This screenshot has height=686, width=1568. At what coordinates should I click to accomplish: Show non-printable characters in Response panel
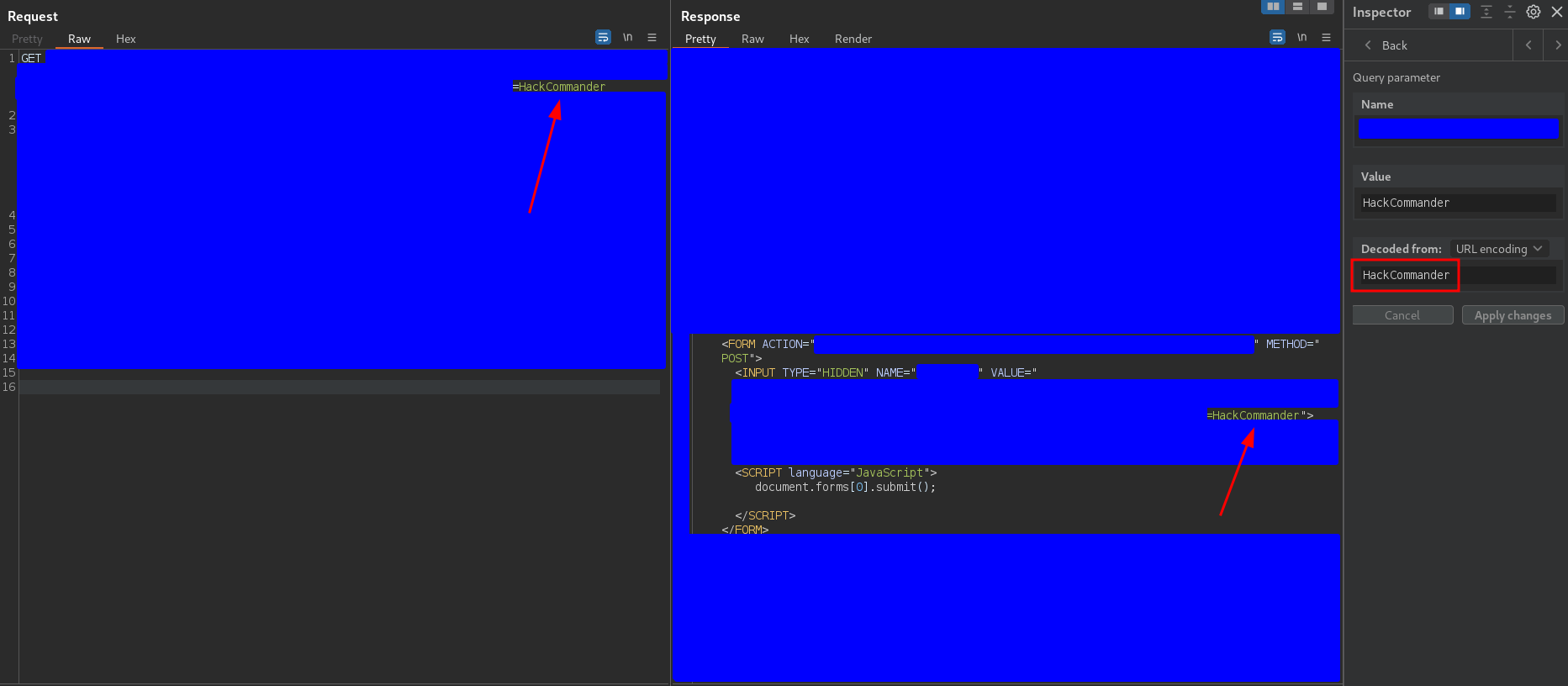(1301, 37)
